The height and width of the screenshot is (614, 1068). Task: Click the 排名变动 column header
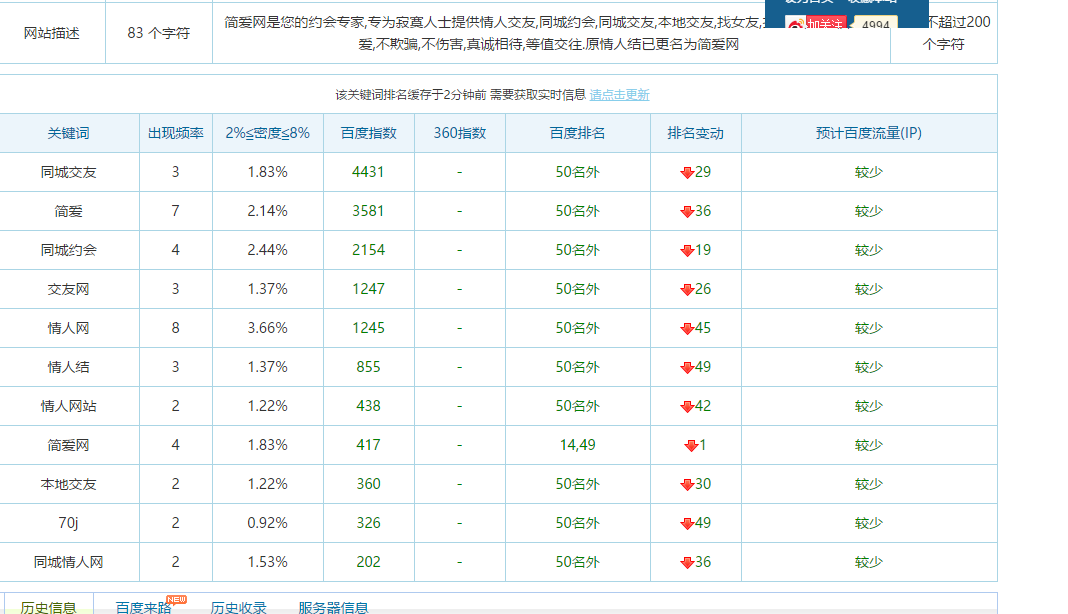click(695, 133)
